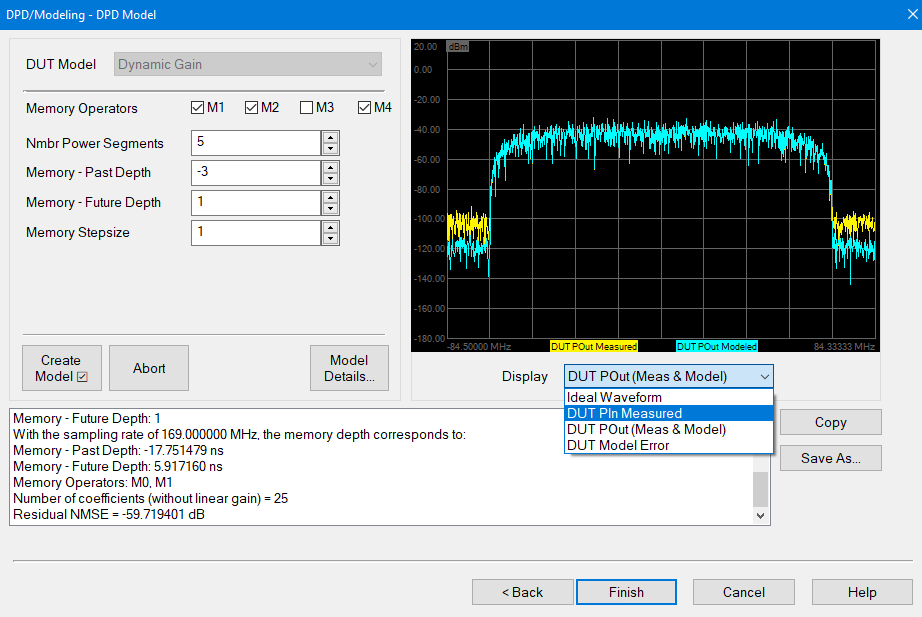This screenshot has width=922, height=617.
Task: Close the DPD Model dialog window
Action: coord(899,15)
